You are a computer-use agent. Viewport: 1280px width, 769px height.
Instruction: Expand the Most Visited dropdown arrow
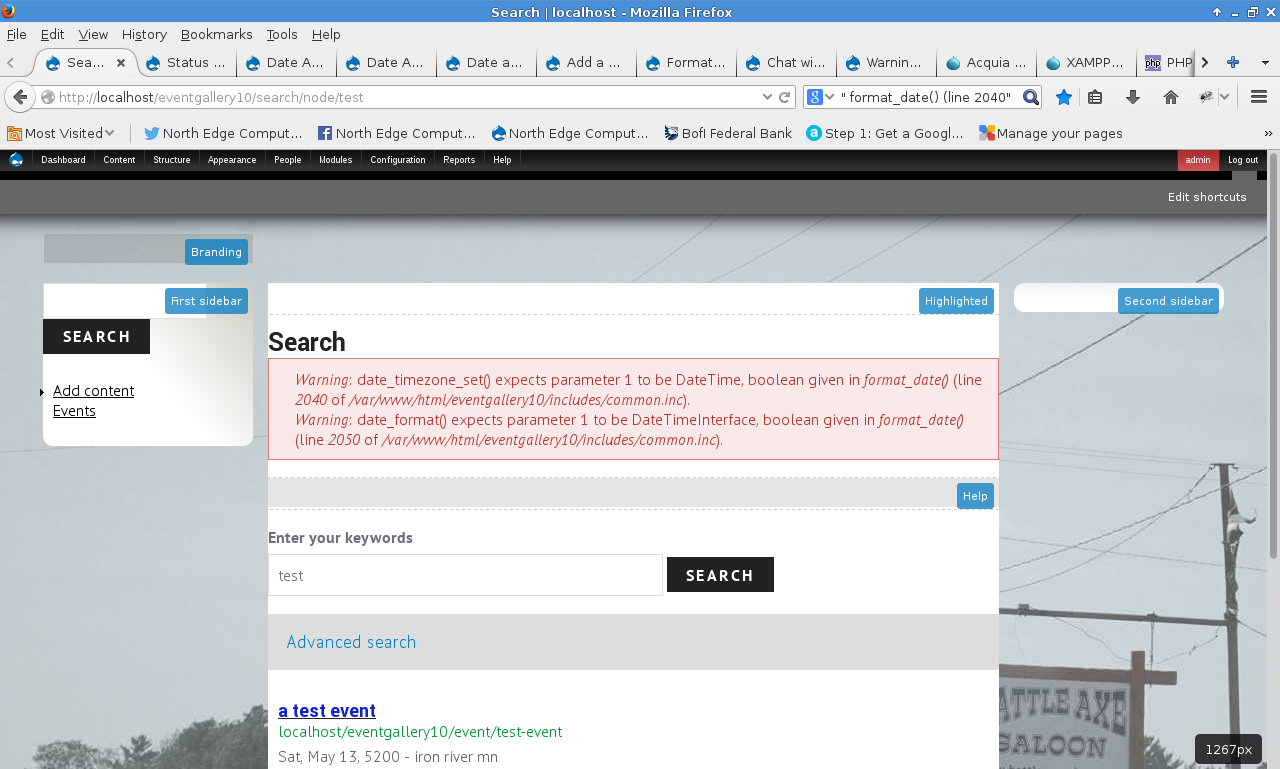pos(109,133)
